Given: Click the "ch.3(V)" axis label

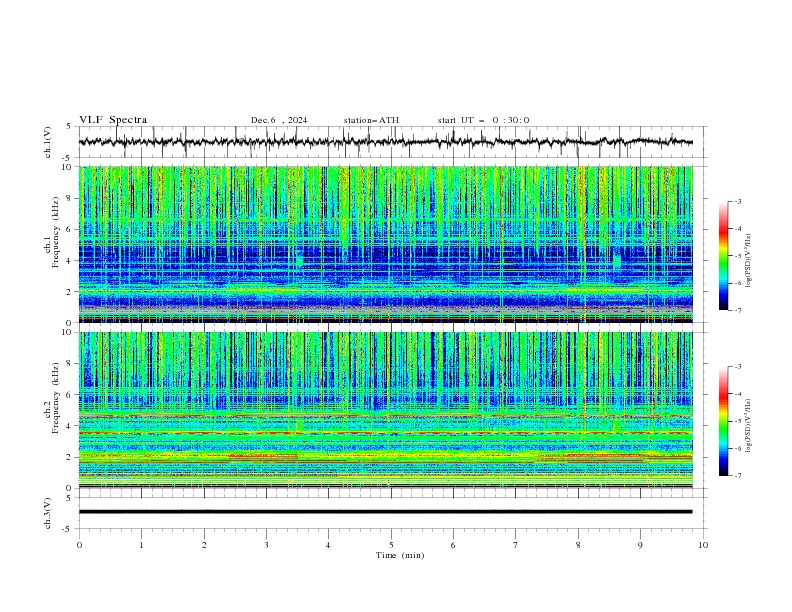Looking at the screenshot, I should point(48,513).
